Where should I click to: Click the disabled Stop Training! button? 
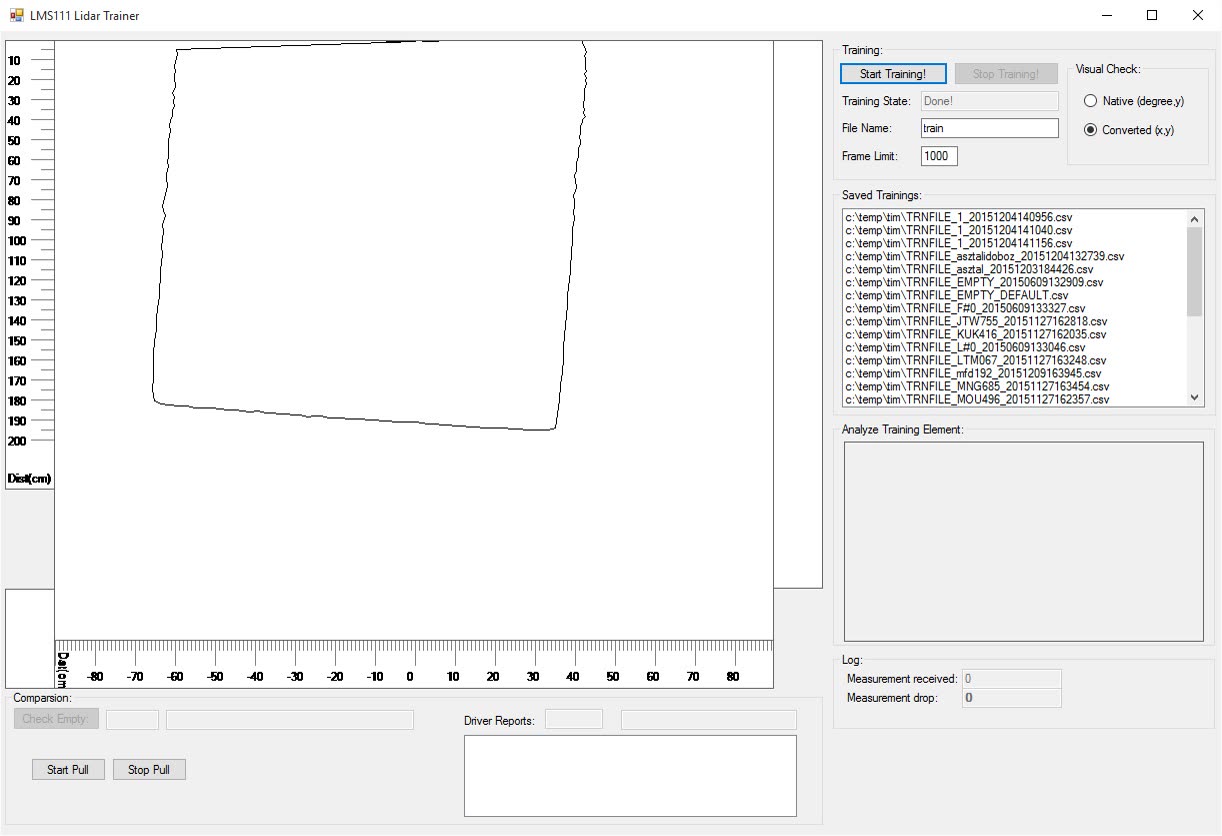1006,74
